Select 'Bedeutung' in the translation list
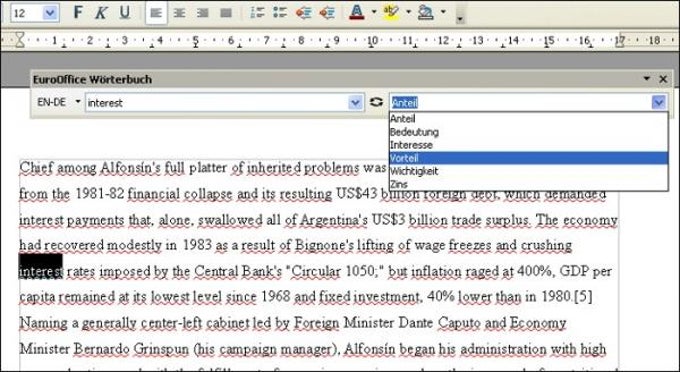680x372 pixels. click(528, 132)
